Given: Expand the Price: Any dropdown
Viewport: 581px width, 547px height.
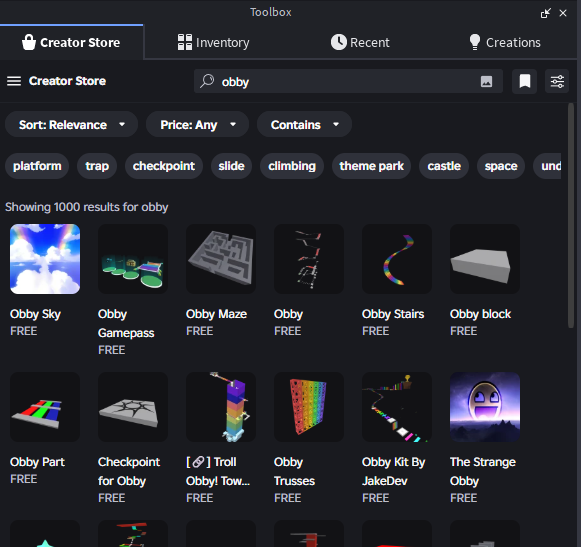Looking at the screenshot, I should coord(197,125).
